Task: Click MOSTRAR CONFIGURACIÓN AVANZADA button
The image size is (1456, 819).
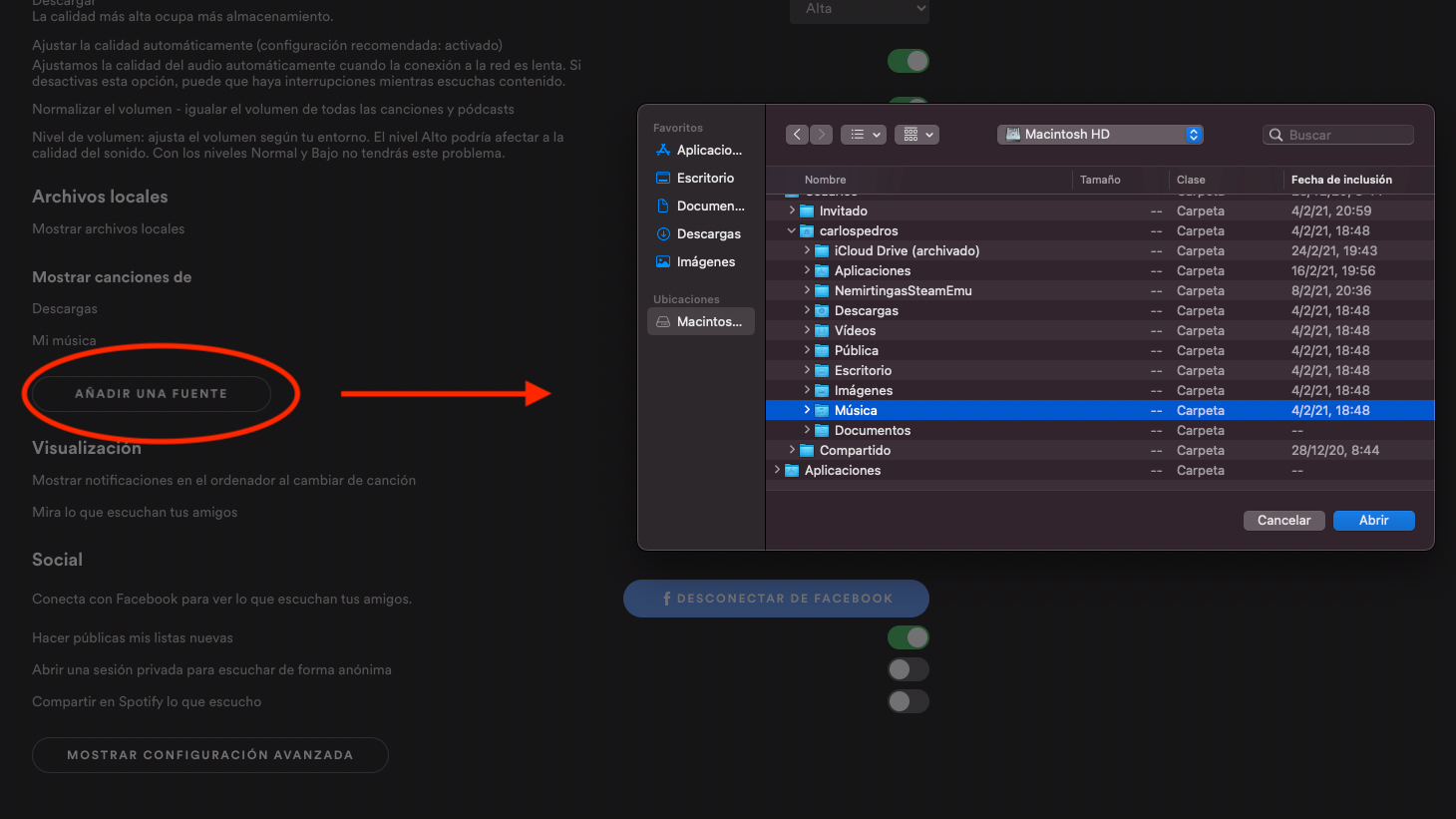Action: tap(210, 755)
